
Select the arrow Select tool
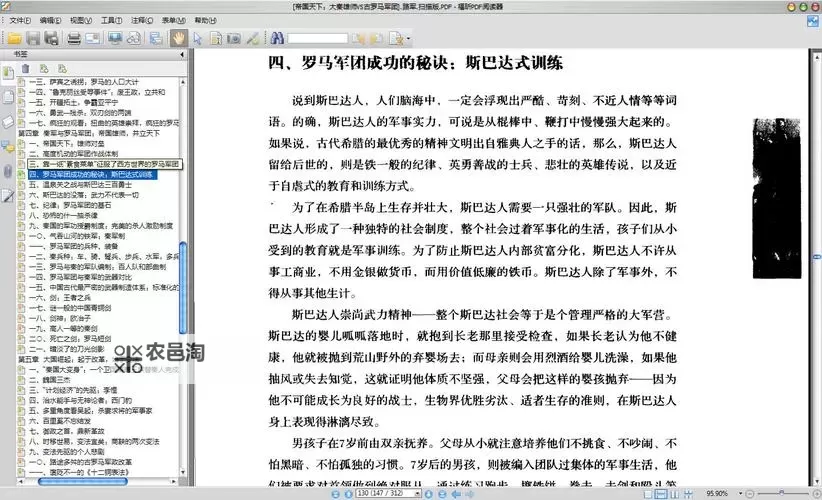[x=198, y=38]
